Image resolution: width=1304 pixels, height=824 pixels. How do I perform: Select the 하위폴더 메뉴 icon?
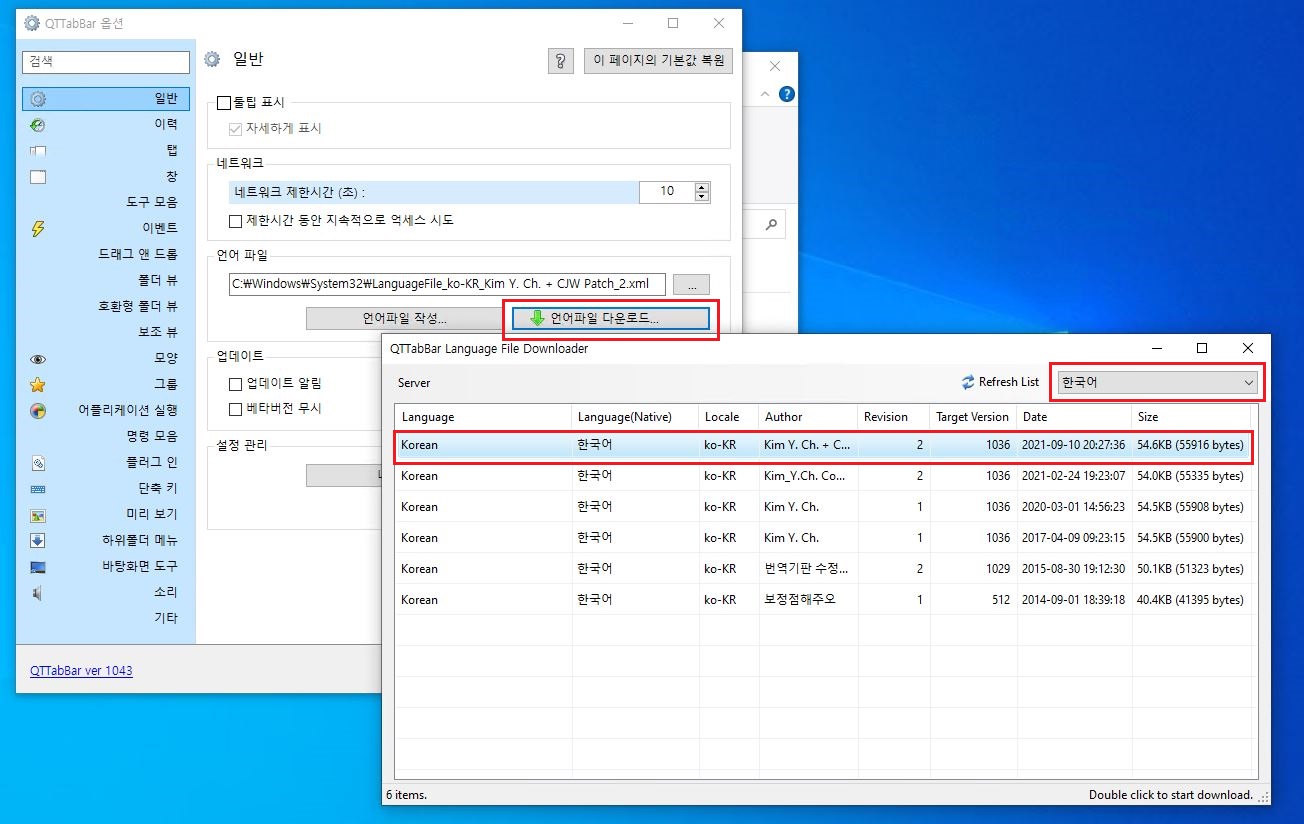click(38, 541)
